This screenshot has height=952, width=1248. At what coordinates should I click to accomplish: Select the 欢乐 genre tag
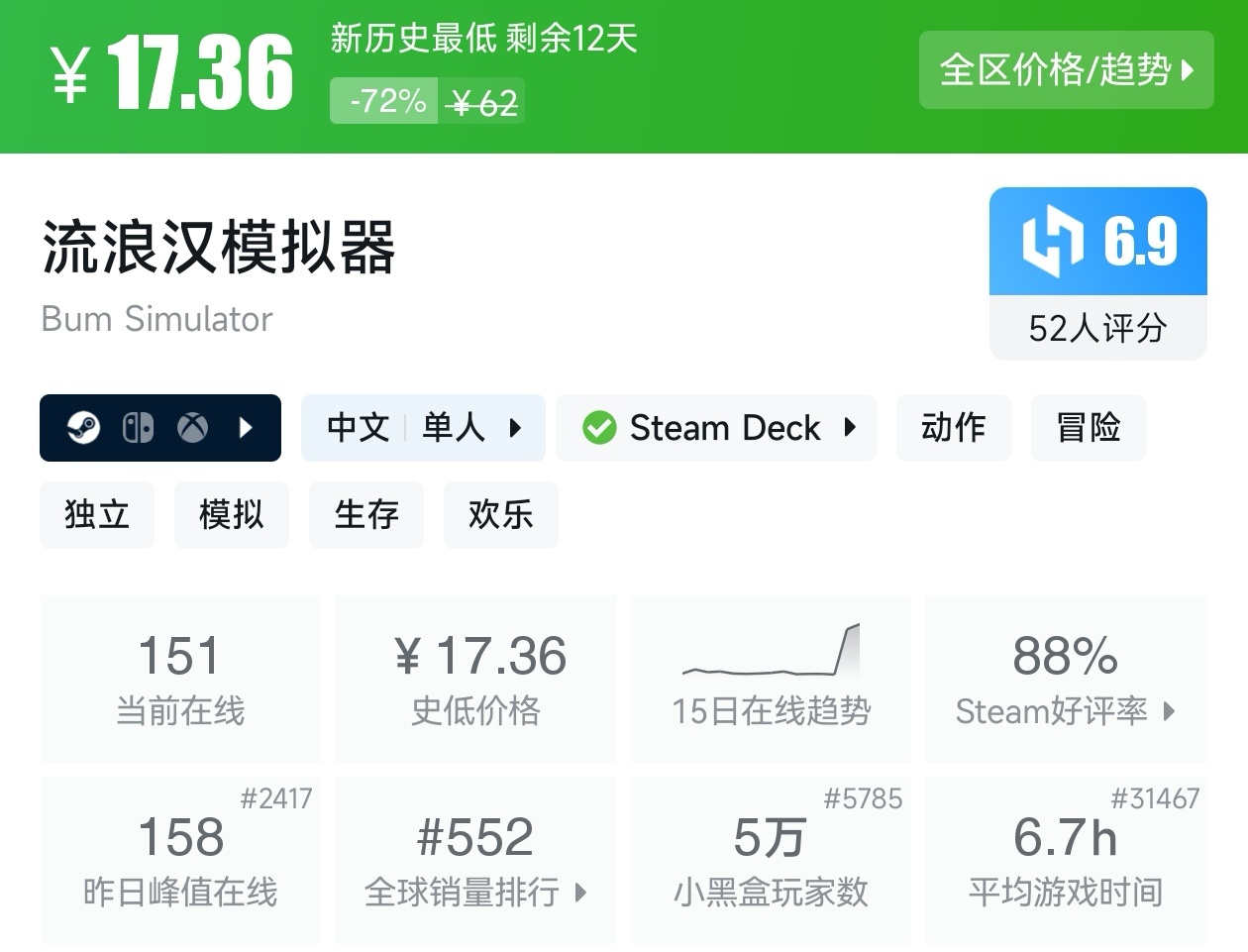(x=501, y=515)
